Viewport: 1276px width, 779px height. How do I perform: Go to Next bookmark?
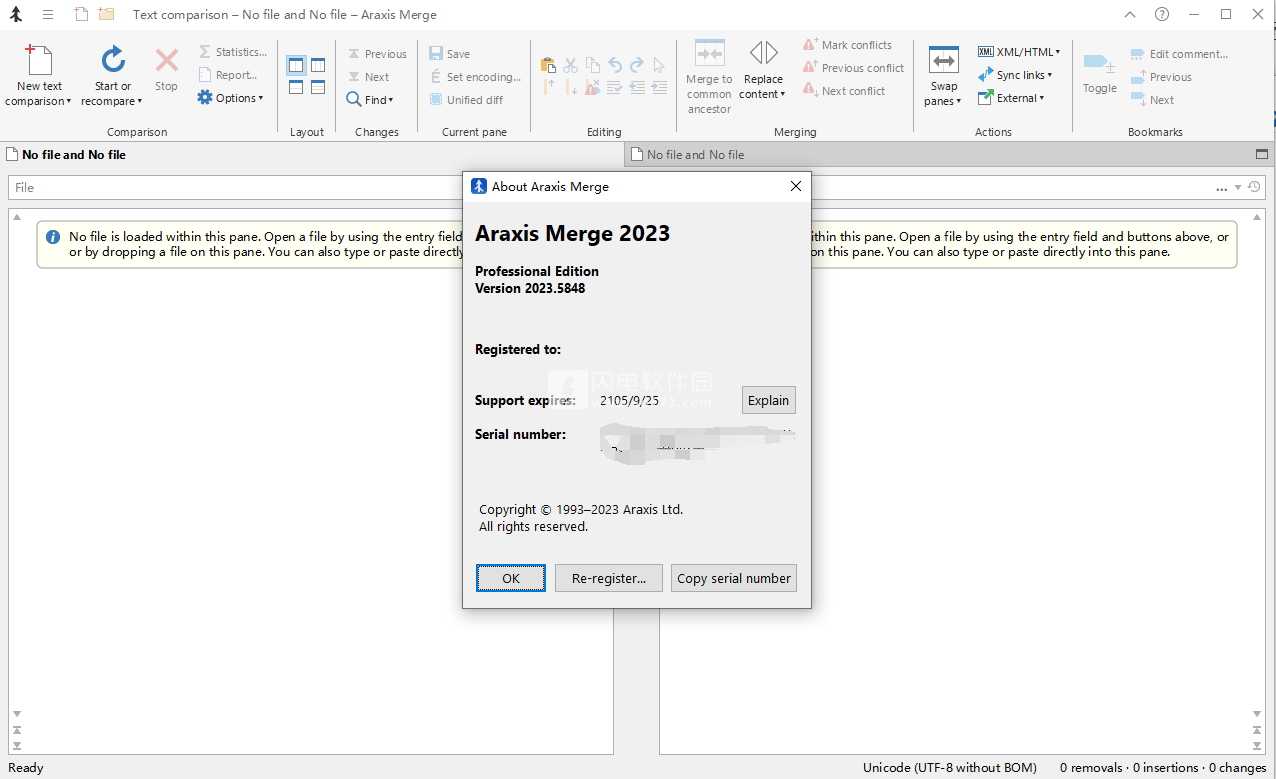pos(1153,100)
